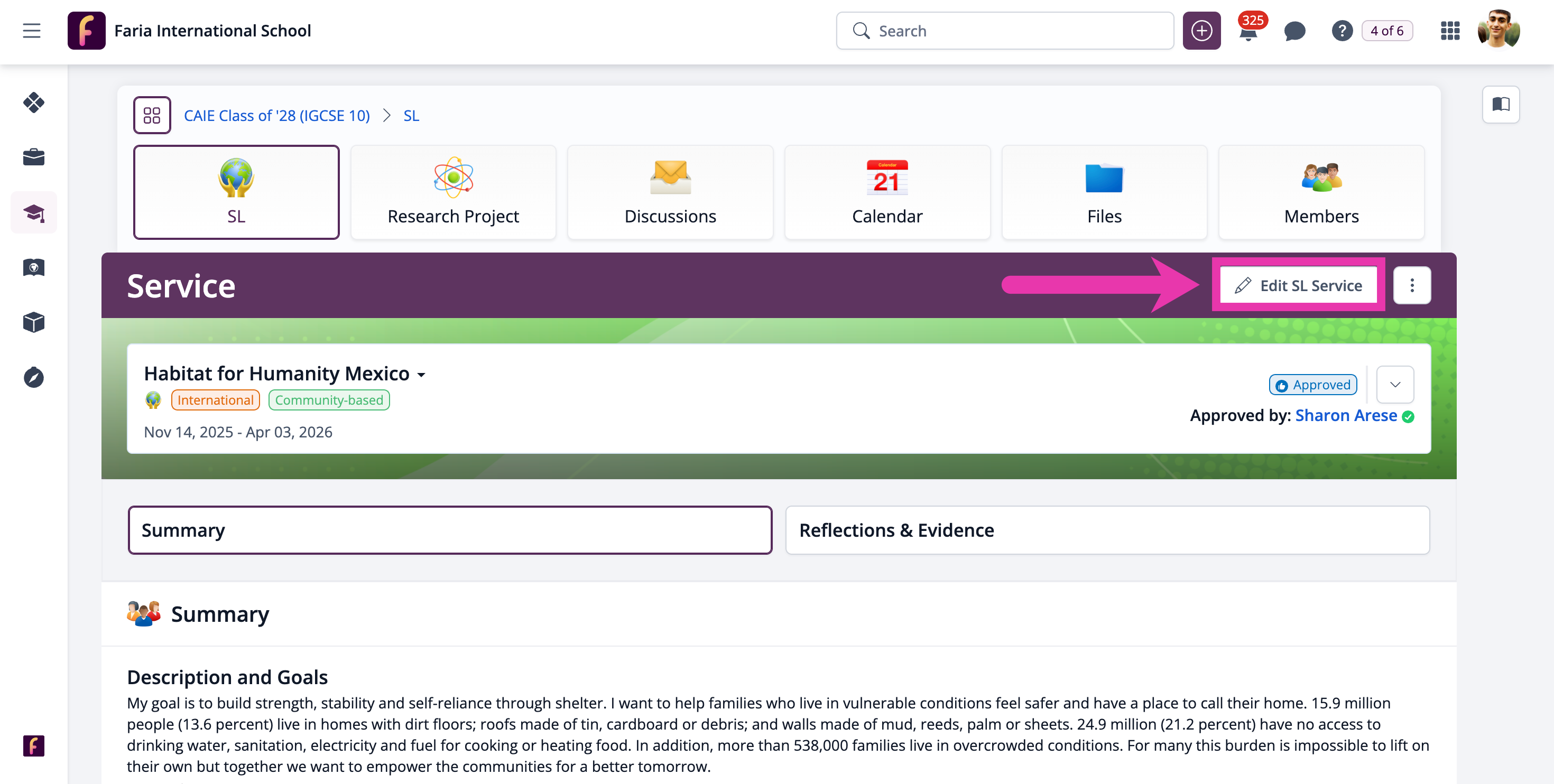The height and width of the screenshot is (784, 1554).
Task: Open Sharon Arese profile link
Action: pos(1346,416)
